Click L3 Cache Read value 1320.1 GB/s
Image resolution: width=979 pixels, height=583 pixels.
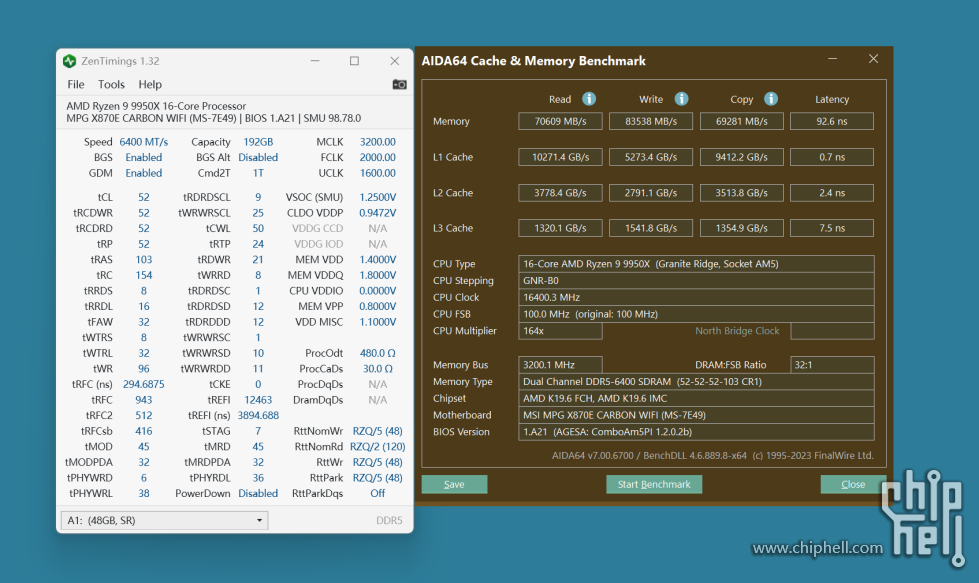coord(560,228)
